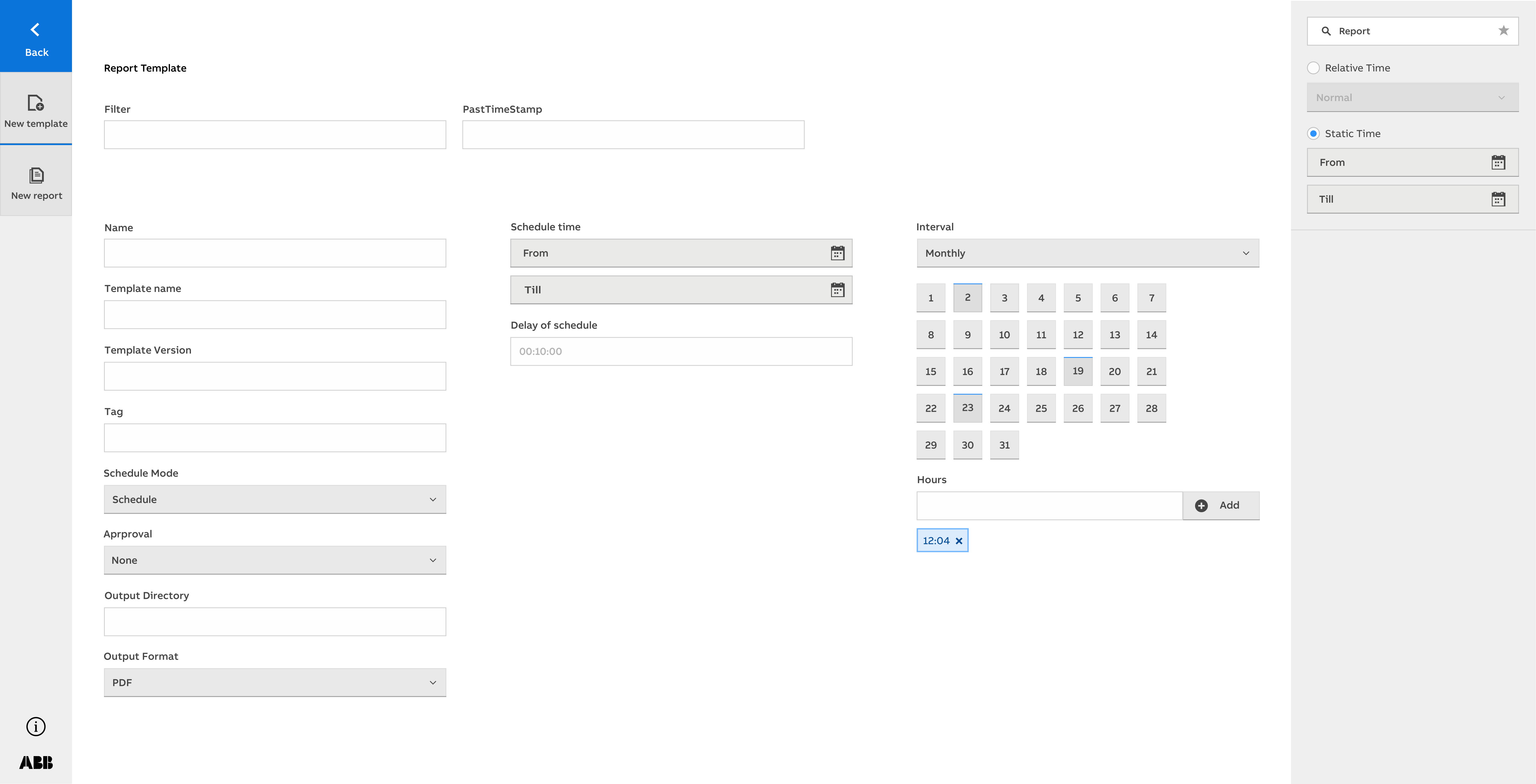Remove the 12:04 hour tag
This screenshot has width=1536, height=784.
click(x=959, y=541)
